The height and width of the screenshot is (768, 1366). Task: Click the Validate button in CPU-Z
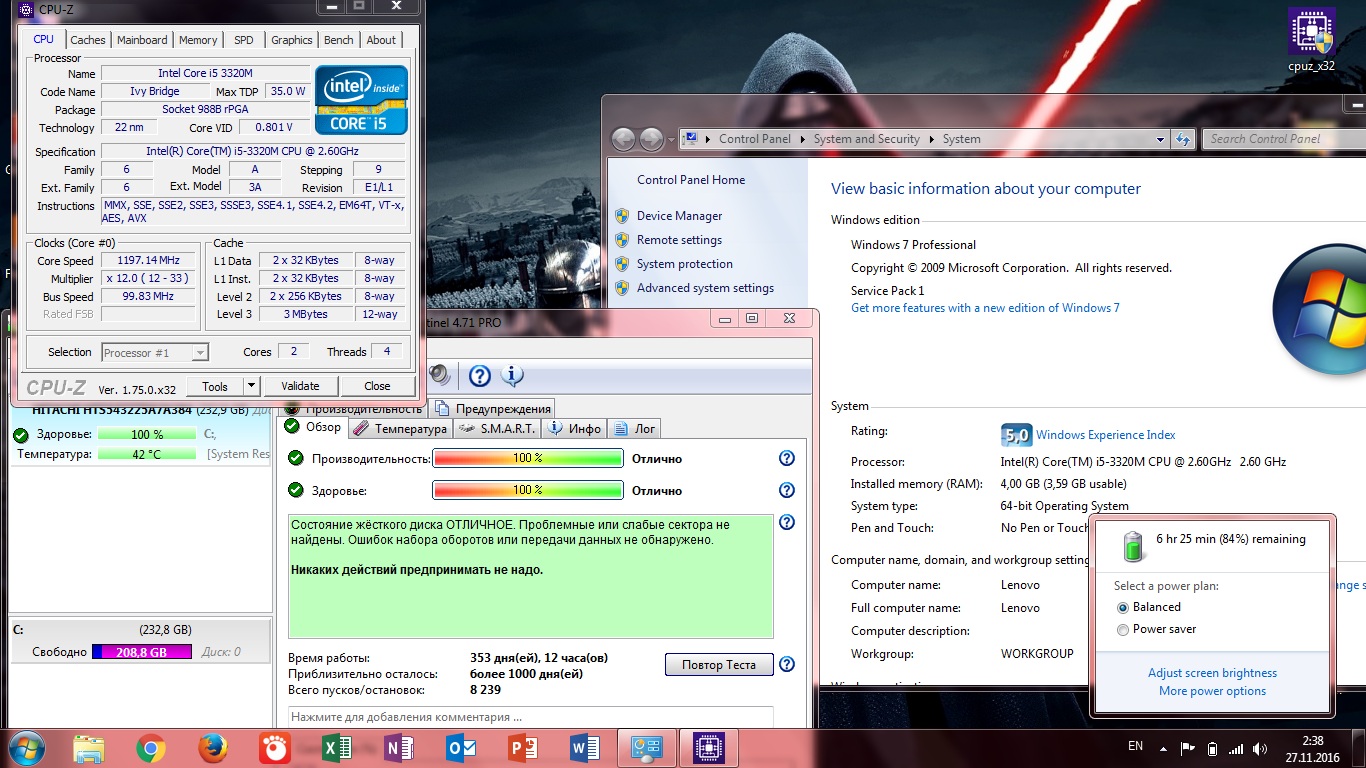pyautogui.click(x=300, y=386)
